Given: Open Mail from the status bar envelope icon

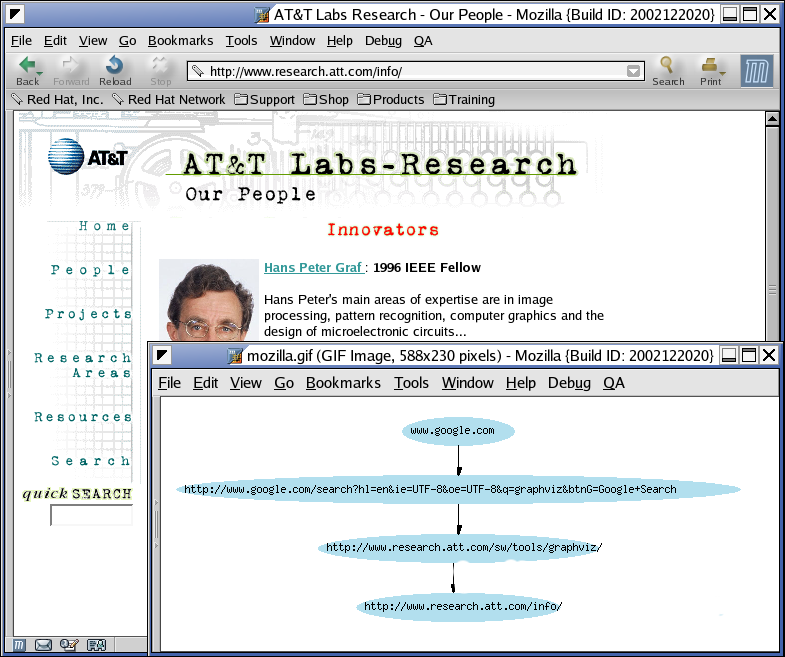Looking at the screenshot, I should coord(43,645).
